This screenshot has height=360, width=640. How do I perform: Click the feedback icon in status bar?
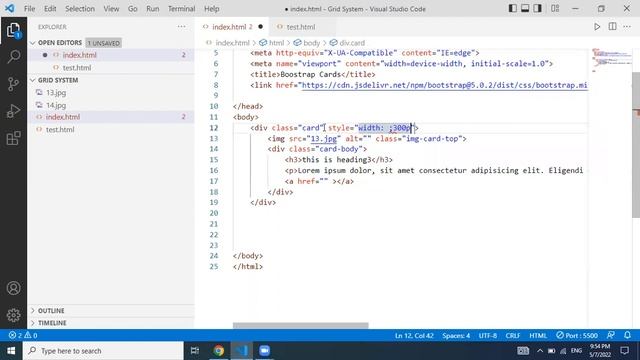click(611, 335)
